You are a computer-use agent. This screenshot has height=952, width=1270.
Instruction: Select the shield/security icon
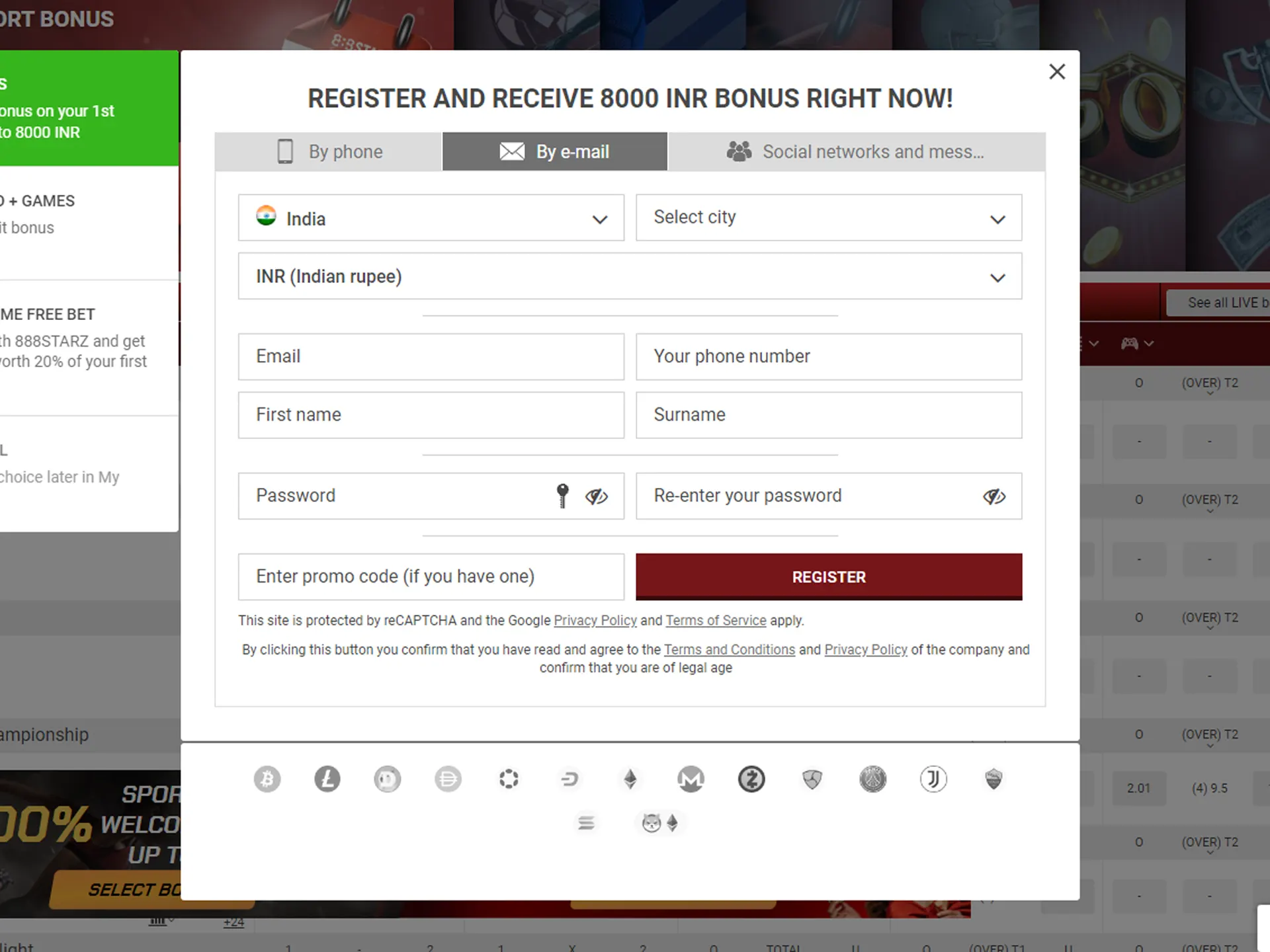[812, 779]
